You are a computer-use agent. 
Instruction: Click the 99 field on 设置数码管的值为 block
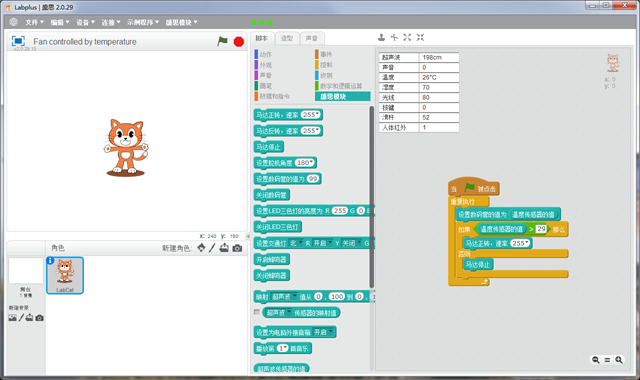click(313, 178)
